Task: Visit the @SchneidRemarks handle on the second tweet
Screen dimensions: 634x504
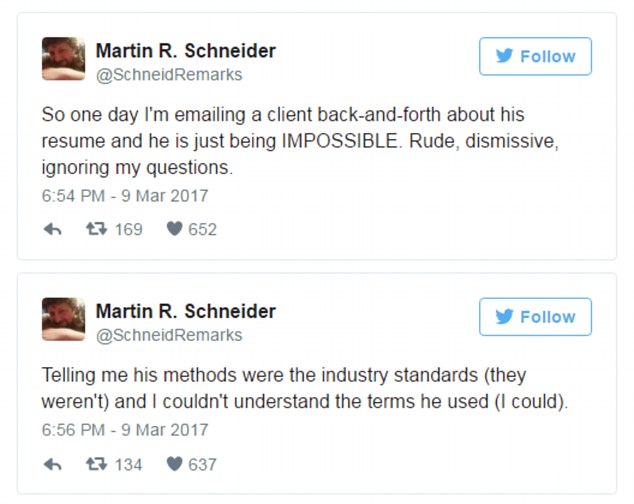Action: pyautogui.click(x=169, y=335)
